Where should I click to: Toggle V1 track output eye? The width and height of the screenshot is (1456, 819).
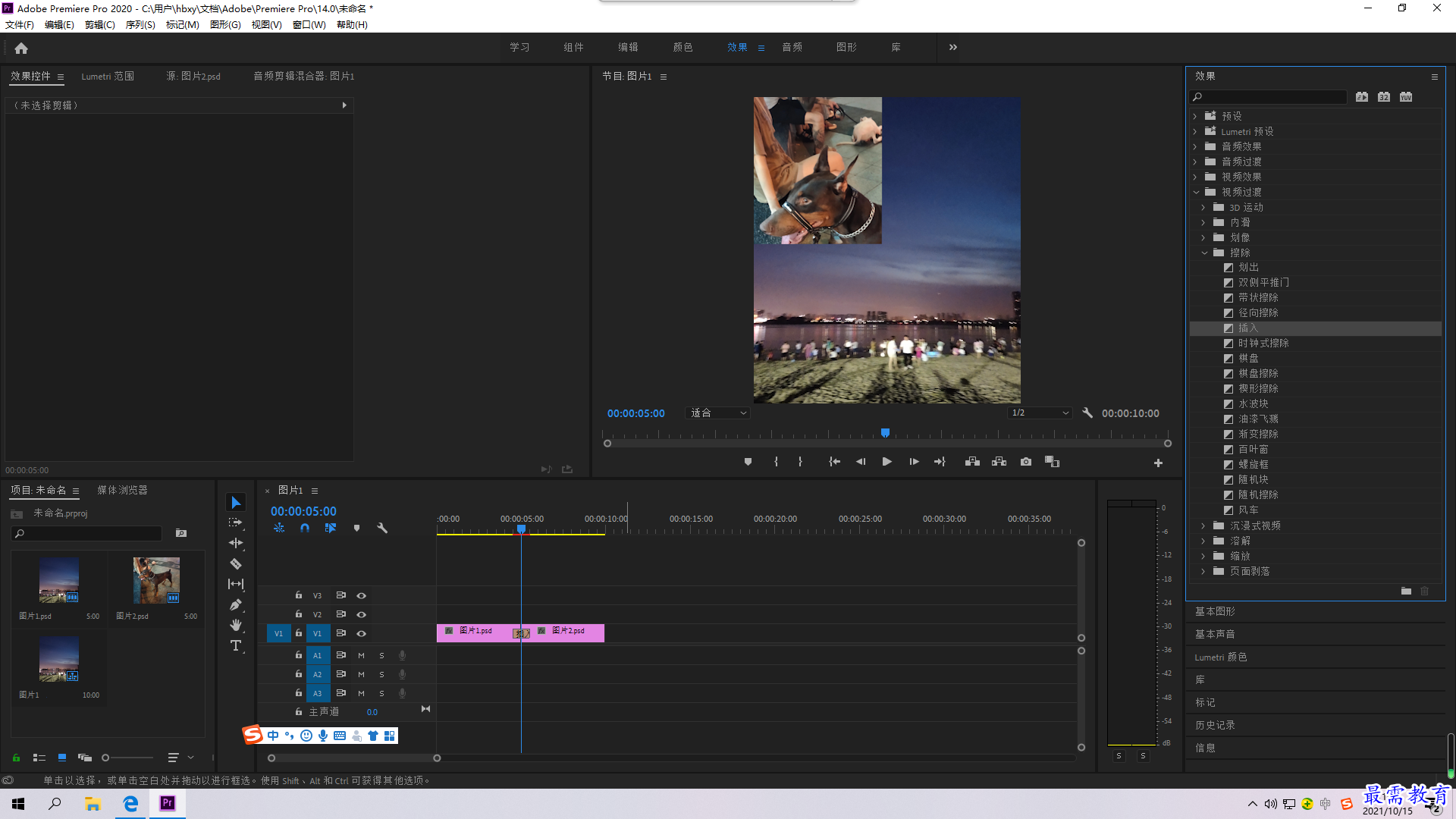tap(361, 633)
